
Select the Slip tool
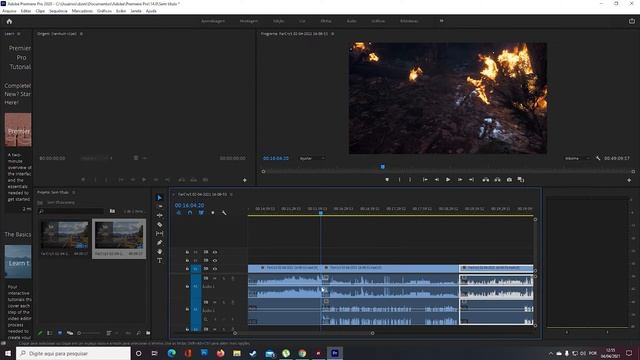click(x=159, y=233)
